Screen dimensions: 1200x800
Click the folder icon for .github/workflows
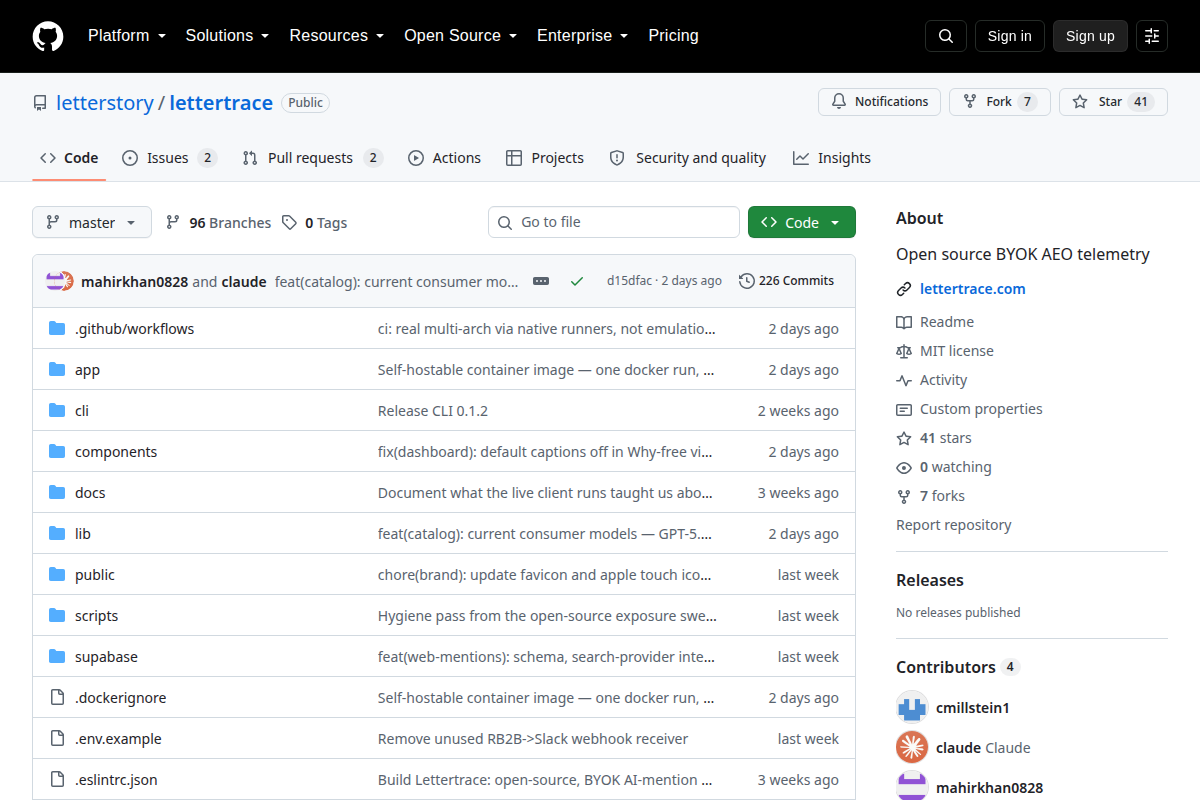(57, 329)
